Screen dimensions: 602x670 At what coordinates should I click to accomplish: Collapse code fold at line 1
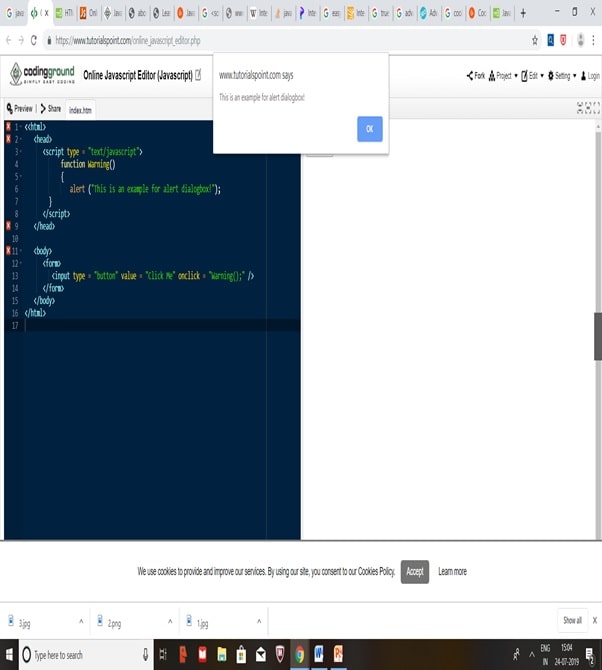(21, 127)
